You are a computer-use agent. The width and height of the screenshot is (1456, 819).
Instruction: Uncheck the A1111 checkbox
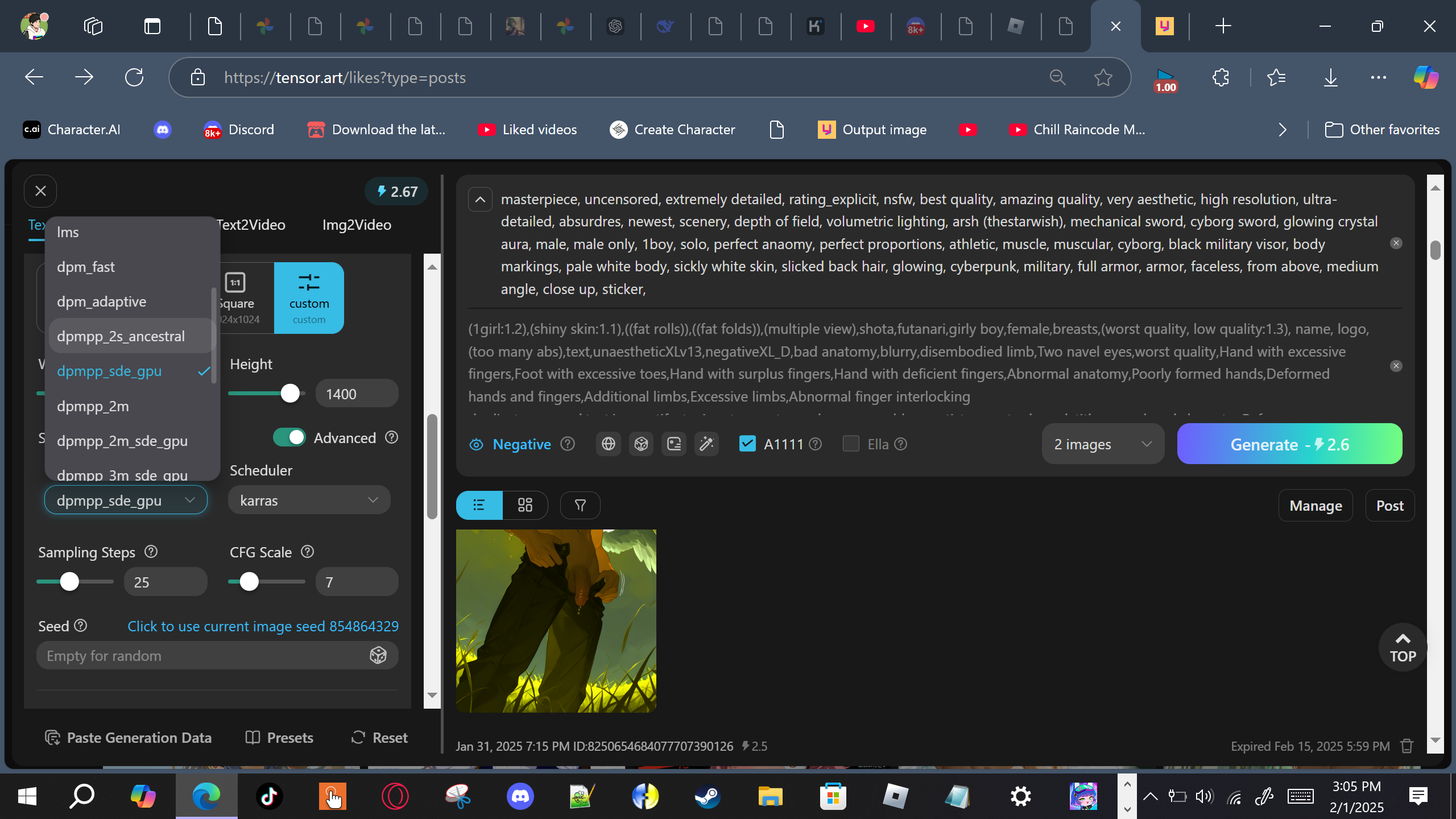coord(747,444)
